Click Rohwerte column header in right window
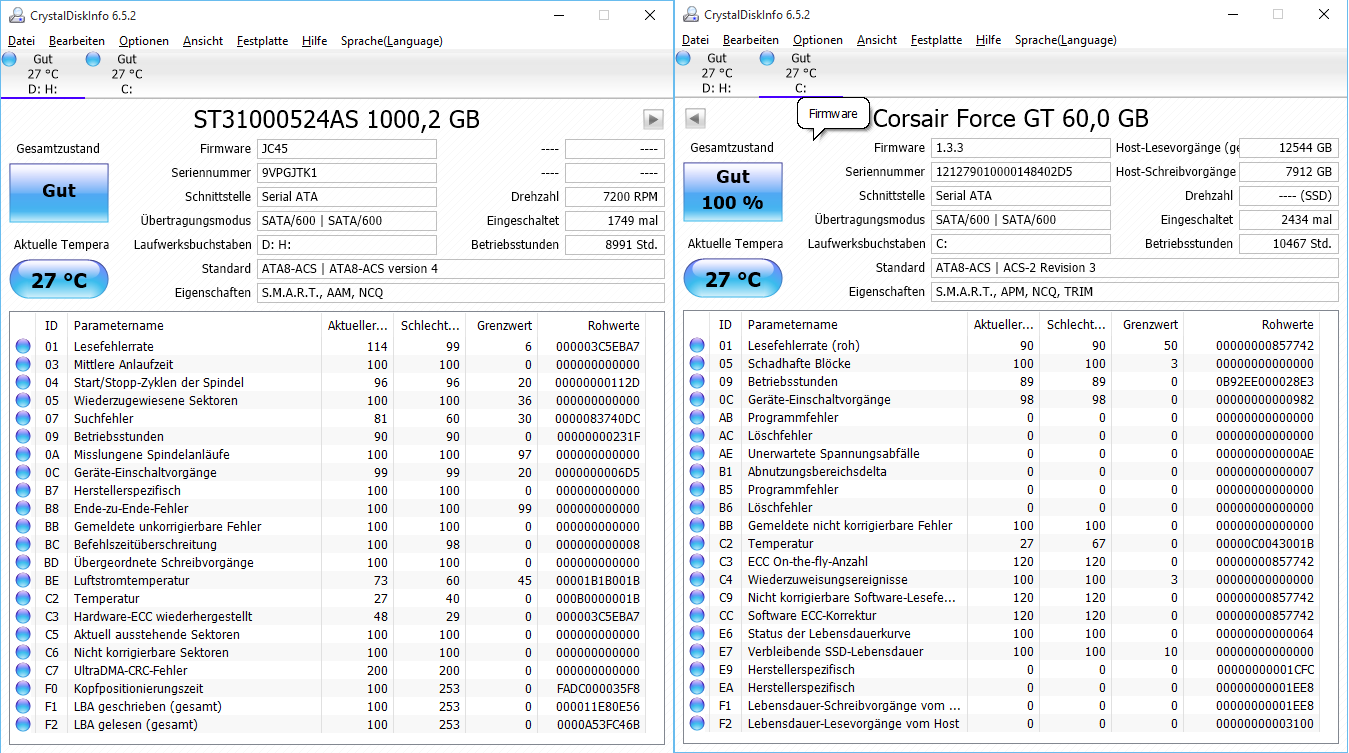Screen dimensions: 1349x753 [x=1287, y=325]
